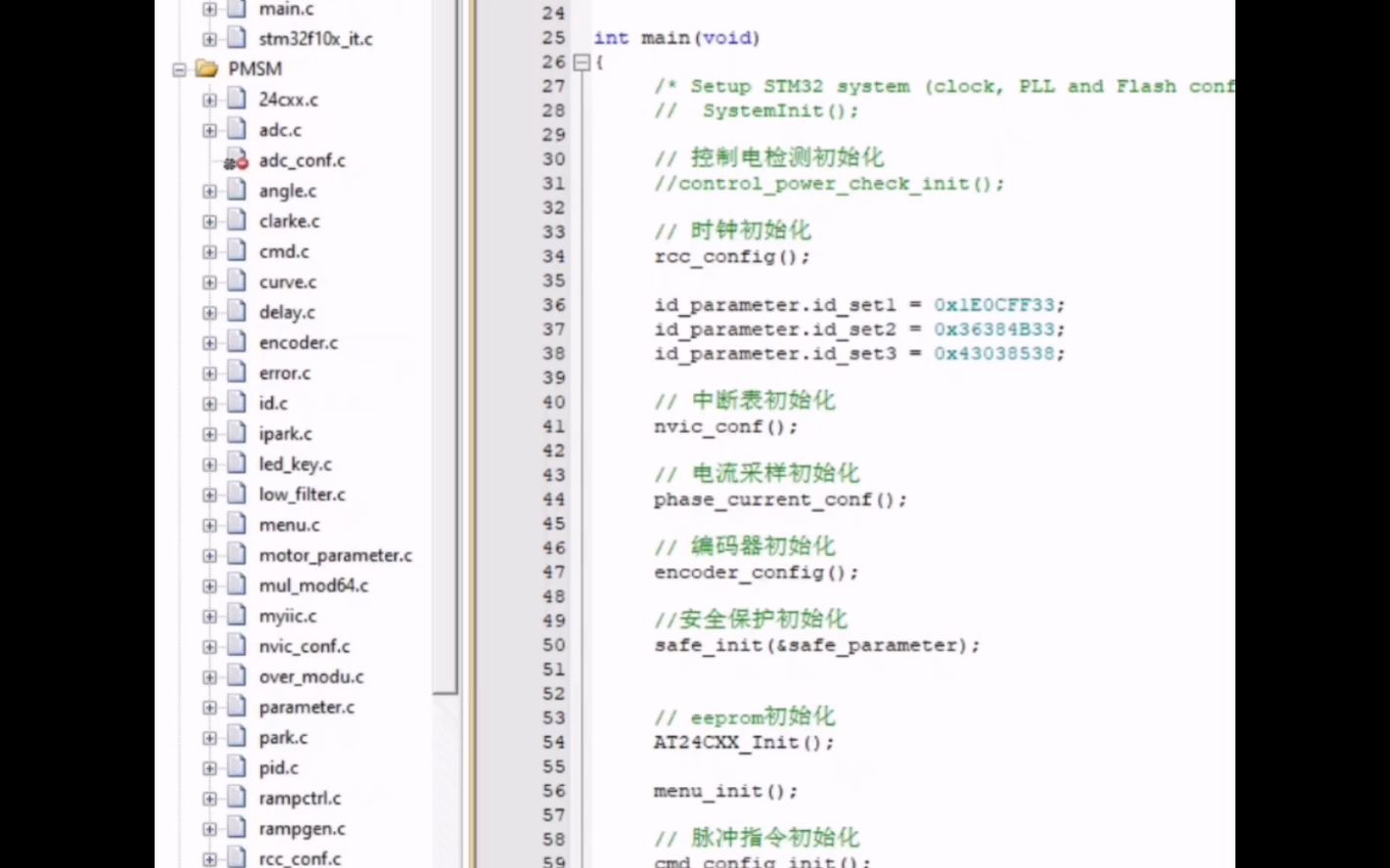This screenshot has width=1390, height=868.
Task: Select cmd.c in the project tree
Action: (x=284, y=251)
